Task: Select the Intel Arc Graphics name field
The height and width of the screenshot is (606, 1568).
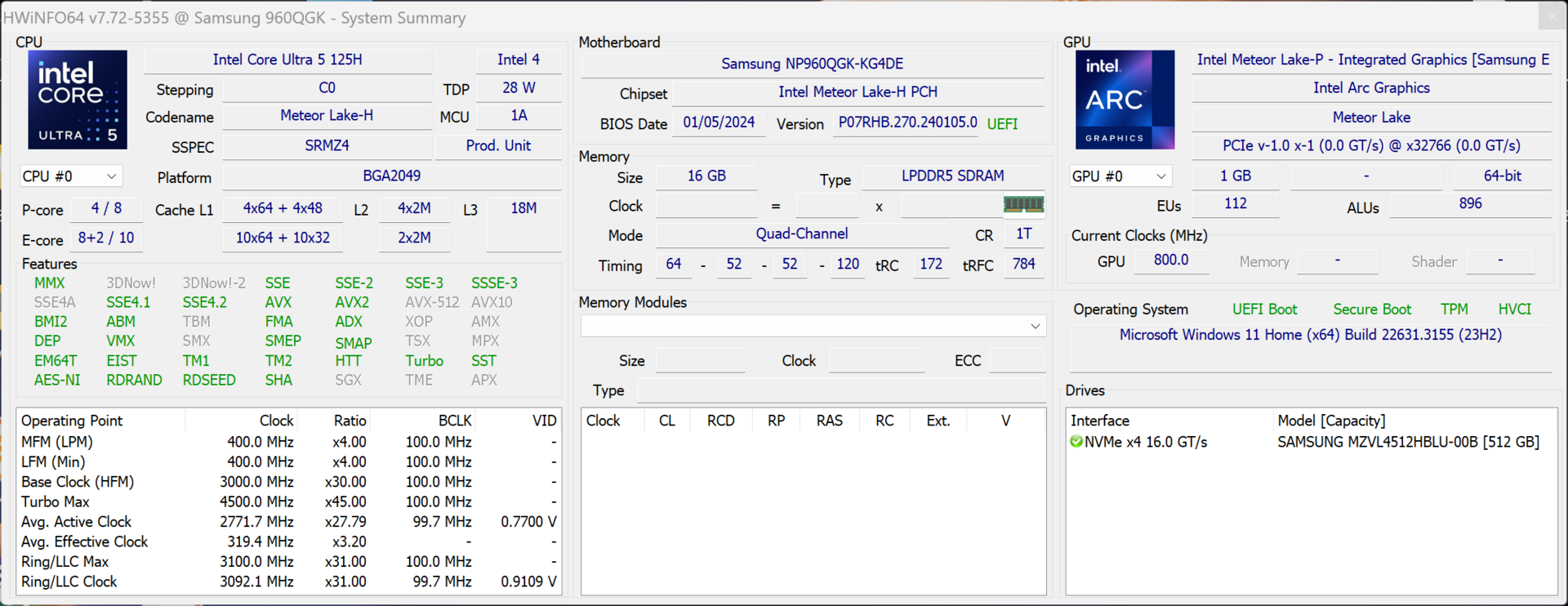Action: pos(1371,88)
